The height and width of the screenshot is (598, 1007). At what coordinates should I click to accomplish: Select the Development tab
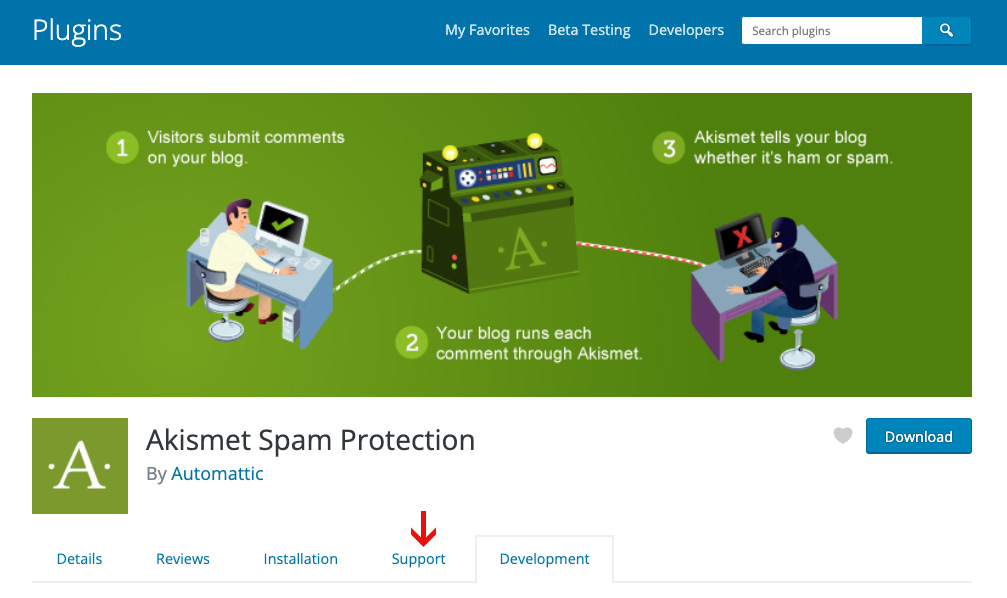(545, 559)
